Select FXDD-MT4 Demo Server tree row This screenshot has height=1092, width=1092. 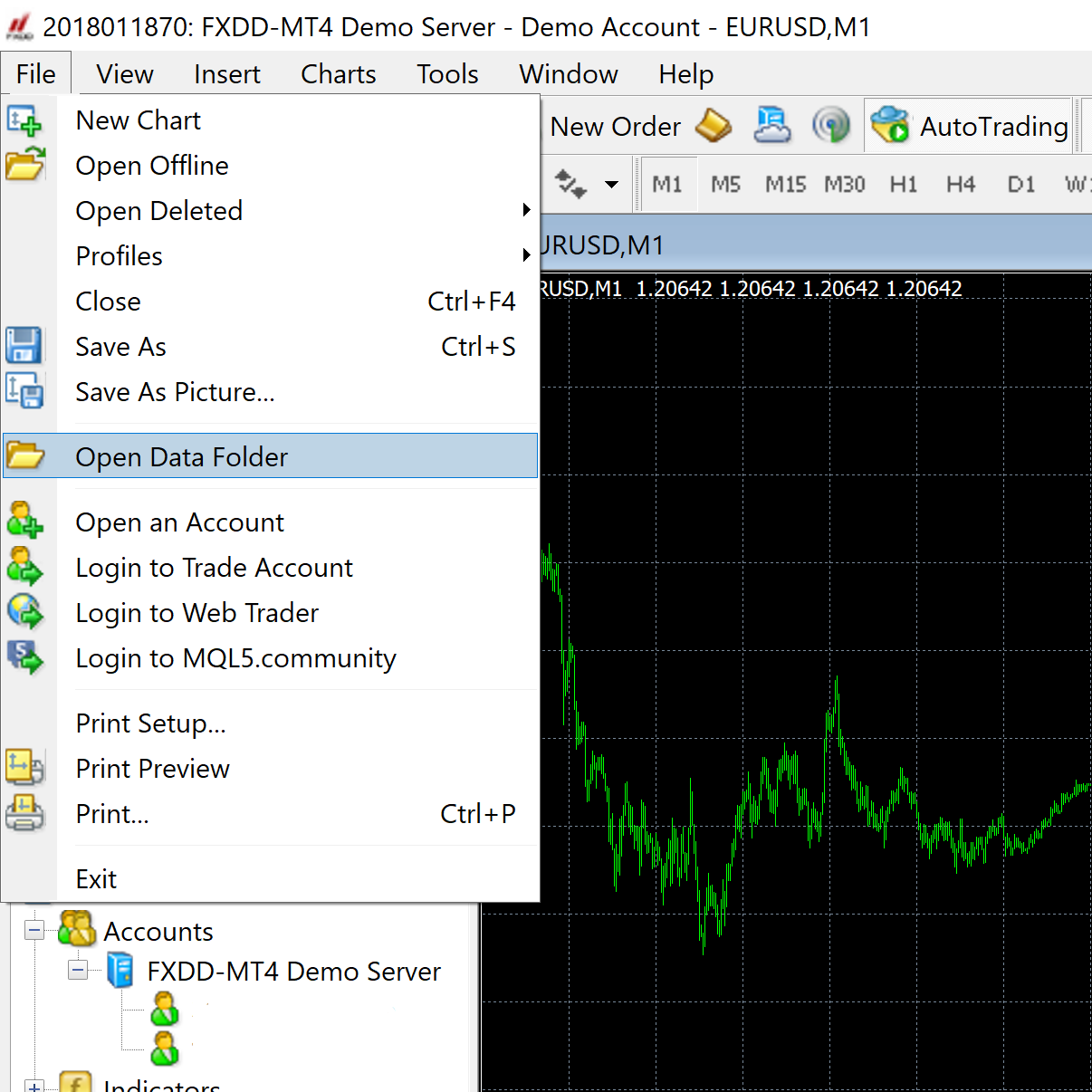click(293, 972)
